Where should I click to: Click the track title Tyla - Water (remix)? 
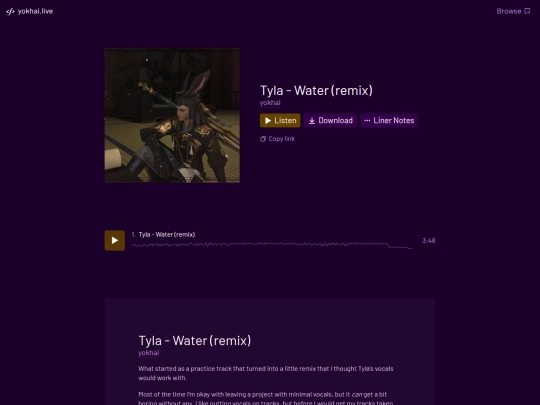pyautogui.click(x=167, y=235)
